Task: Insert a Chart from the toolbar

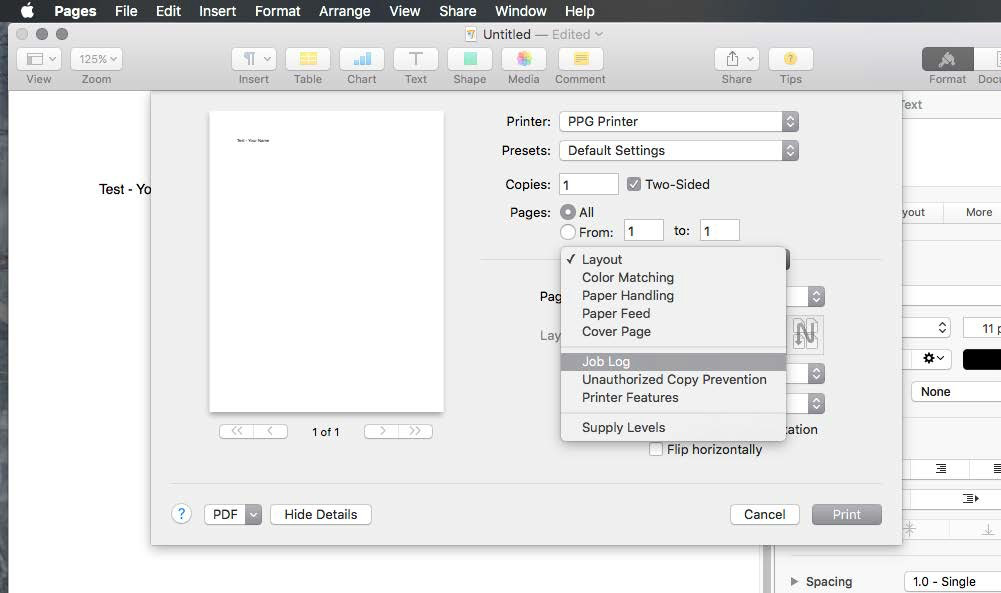Action: (x=362, y=59)
